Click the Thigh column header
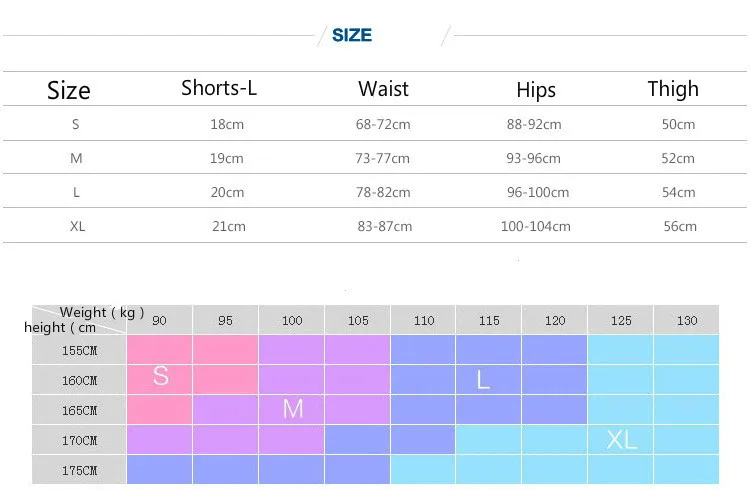This screenshot has height=490, width=750. 673,89
